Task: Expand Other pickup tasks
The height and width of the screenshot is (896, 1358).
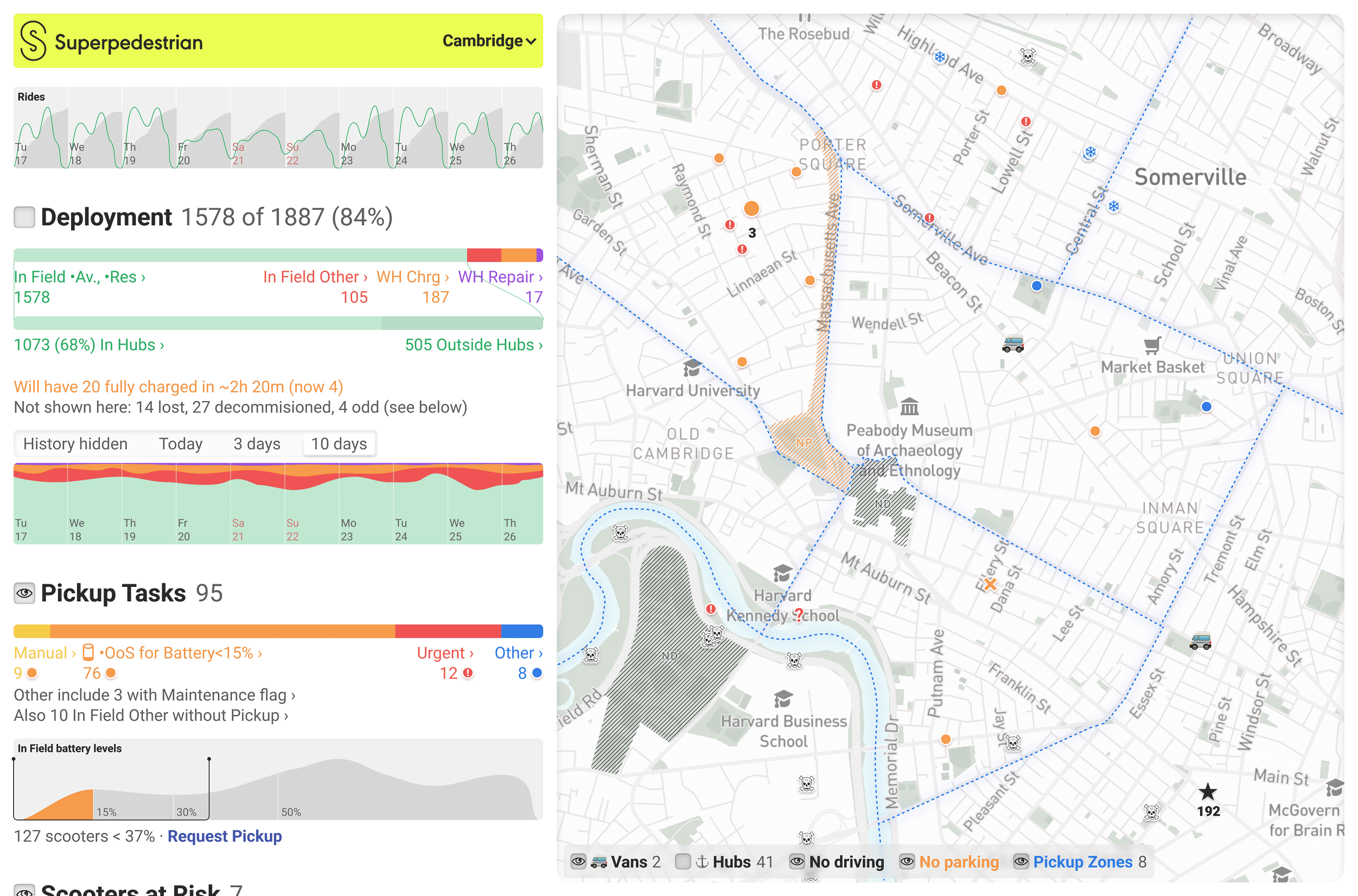Action: (x=518, y=653)
